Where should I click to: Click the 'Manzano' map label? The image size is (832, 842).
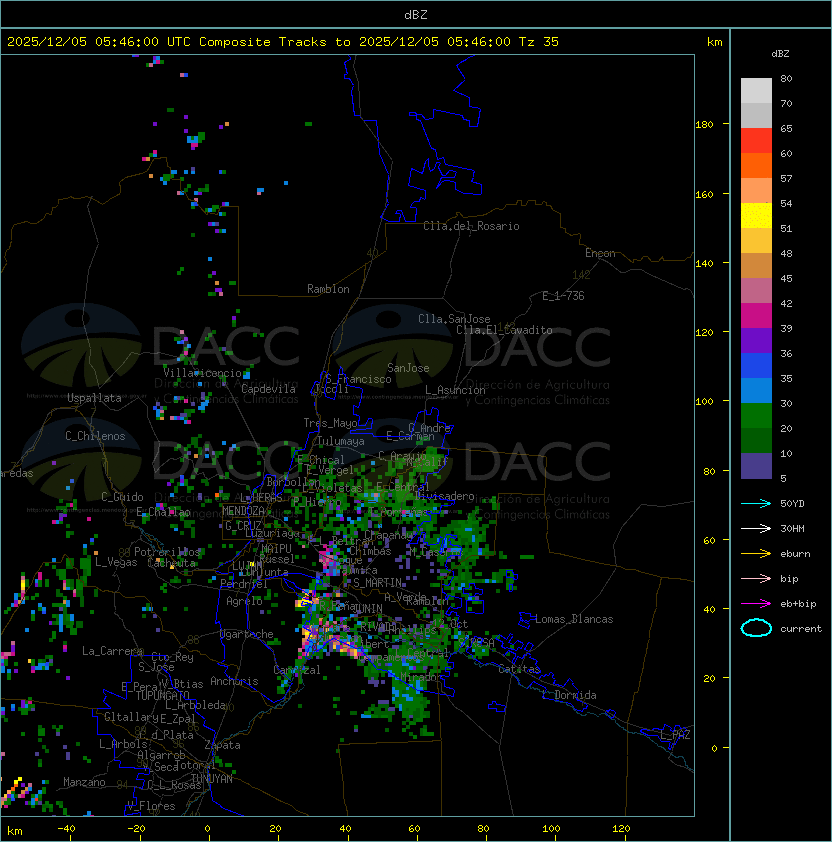[84, 782]
